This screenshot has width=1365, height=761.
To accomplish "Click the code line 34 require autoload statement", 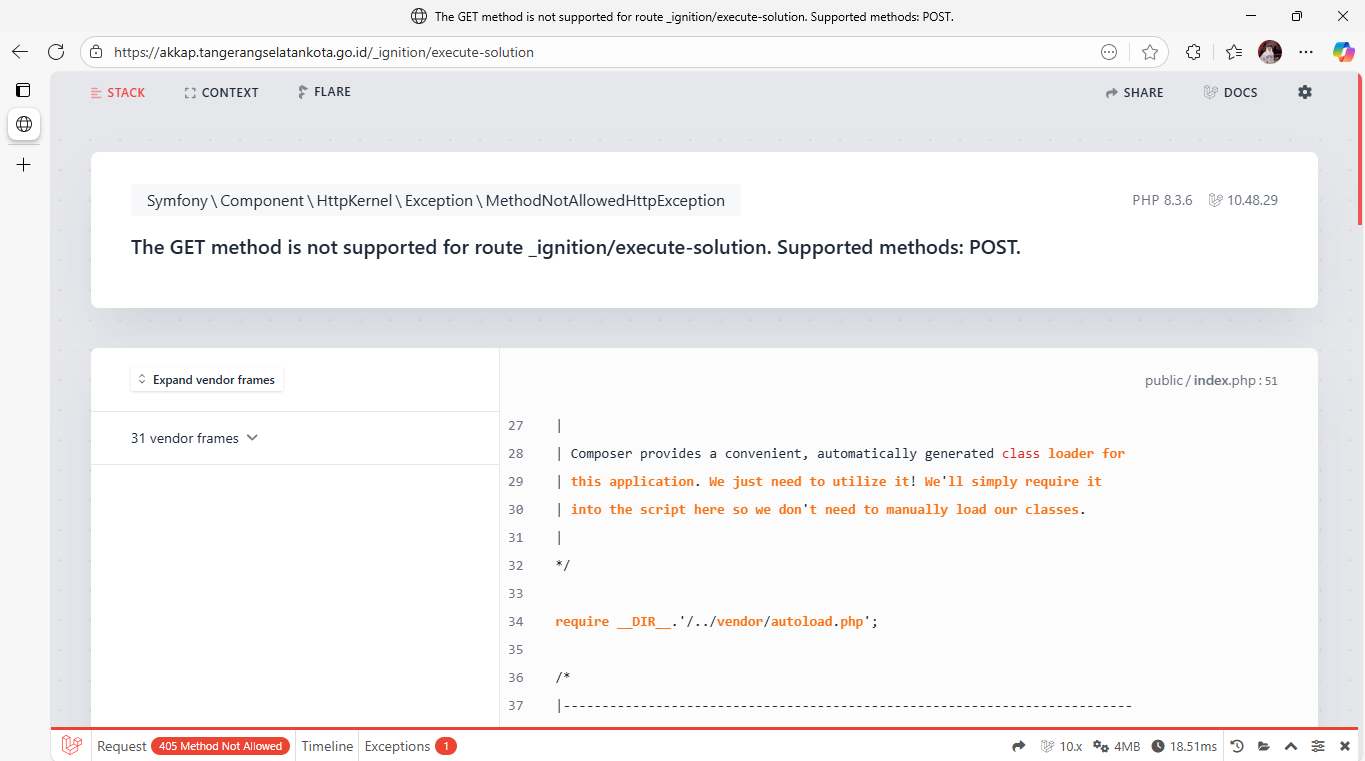I will click(x=716, y=621).
